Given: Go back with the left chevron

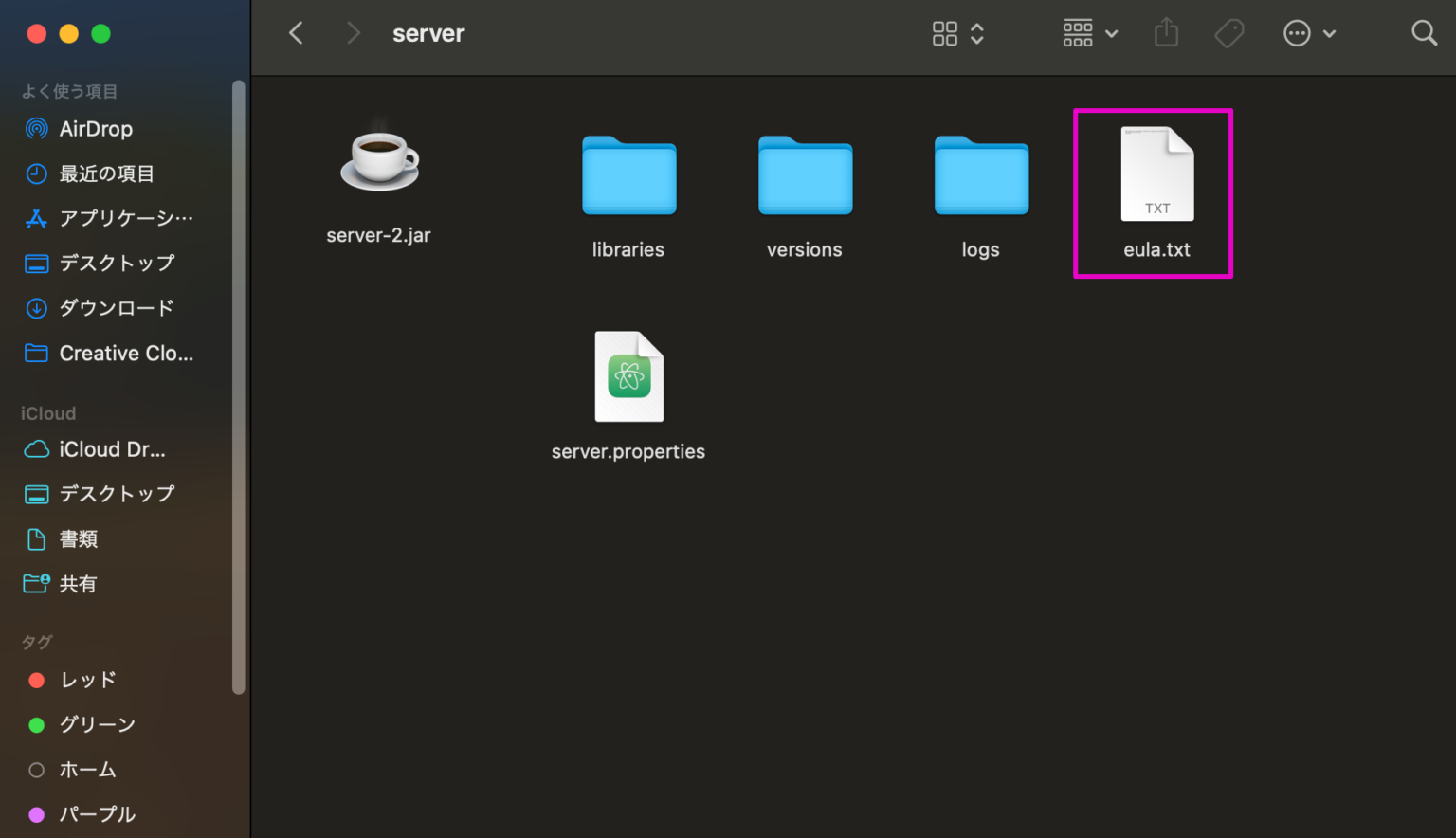Looking at the screenshot, I should click(x=296, y=33).
